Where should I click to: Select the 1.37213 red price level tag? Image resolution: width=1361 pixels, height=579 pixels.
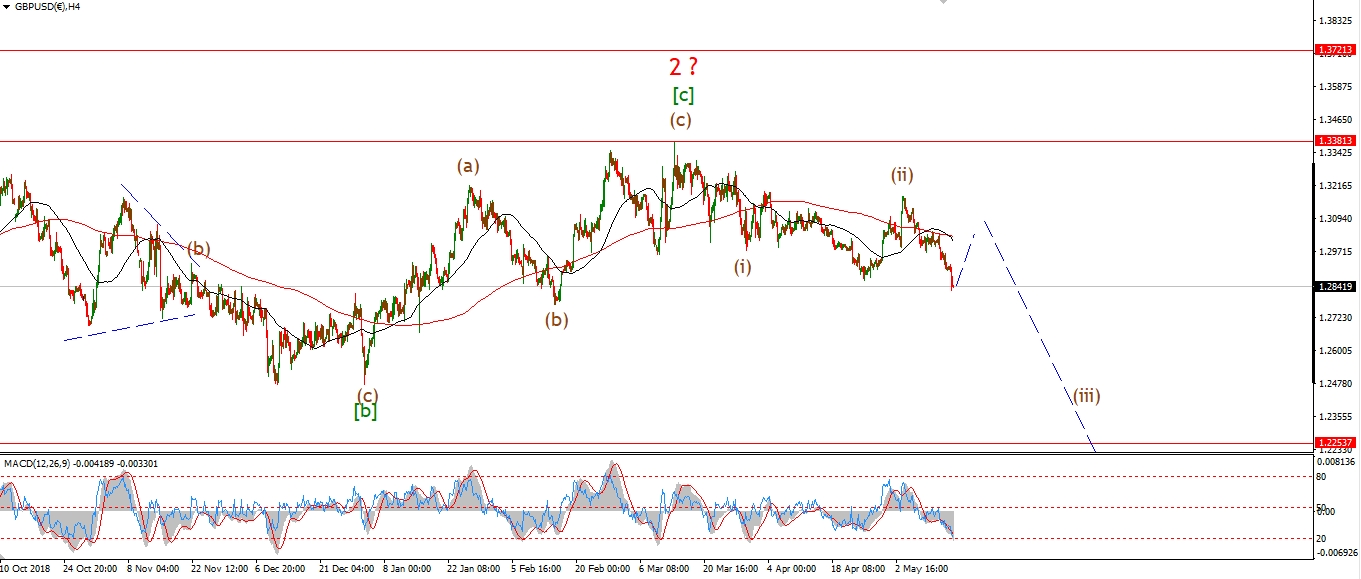point(1336,49)
